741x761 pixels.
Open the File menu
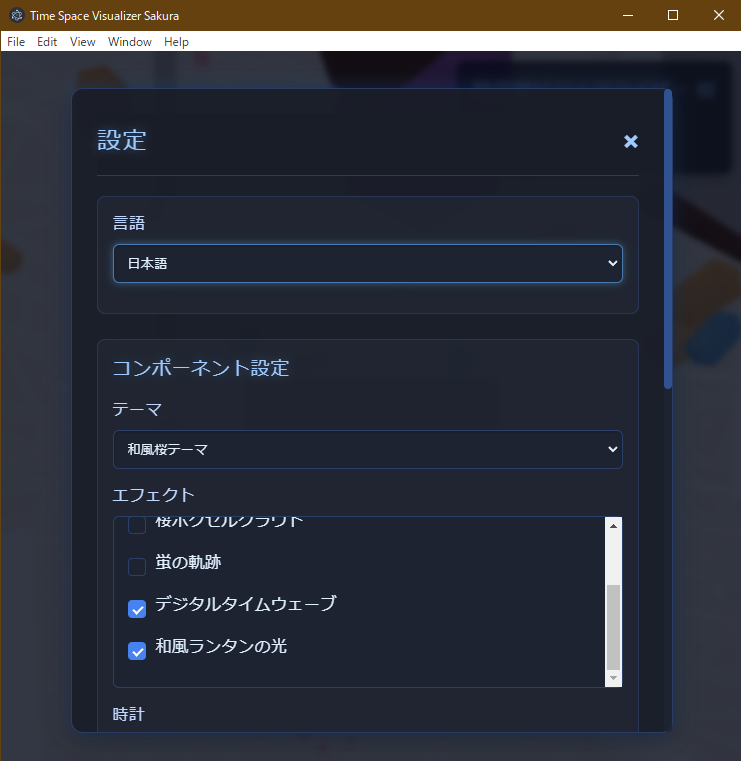(16, 42)
